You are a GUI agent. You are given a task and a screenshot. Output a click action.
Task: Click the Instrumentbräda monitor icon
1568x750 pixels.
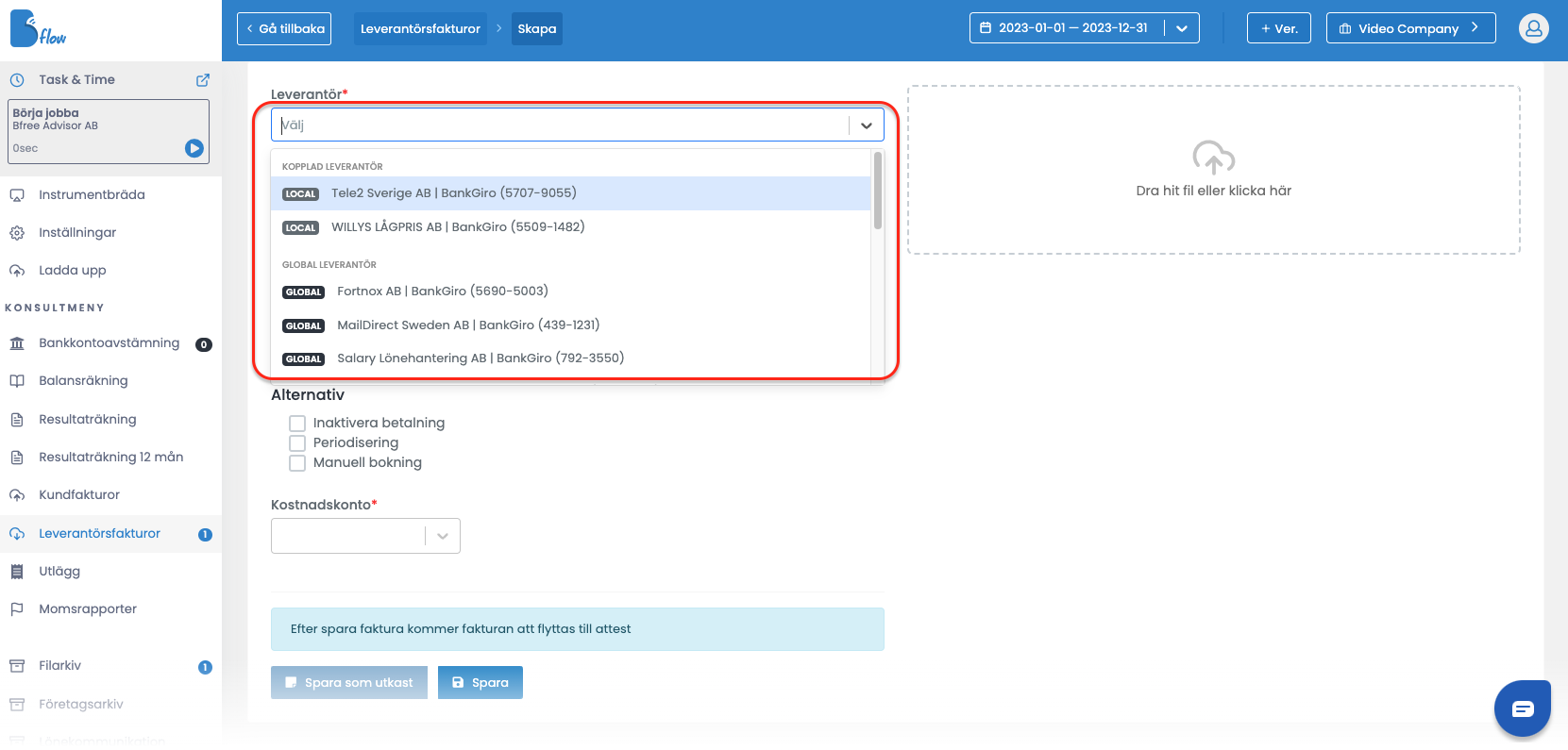[x=17, y=195]
